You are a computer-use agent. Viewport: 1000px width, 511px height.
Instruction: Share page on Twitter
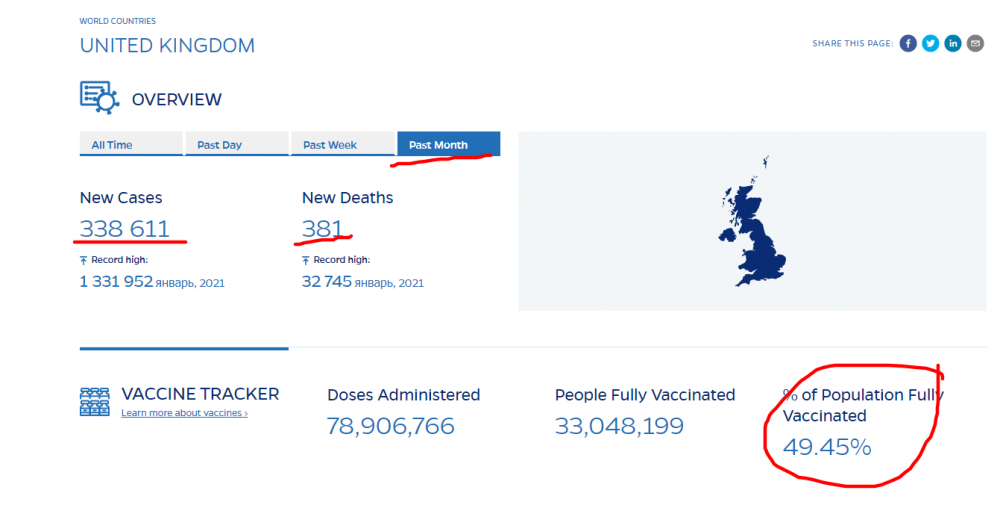(x=930, y=43)
